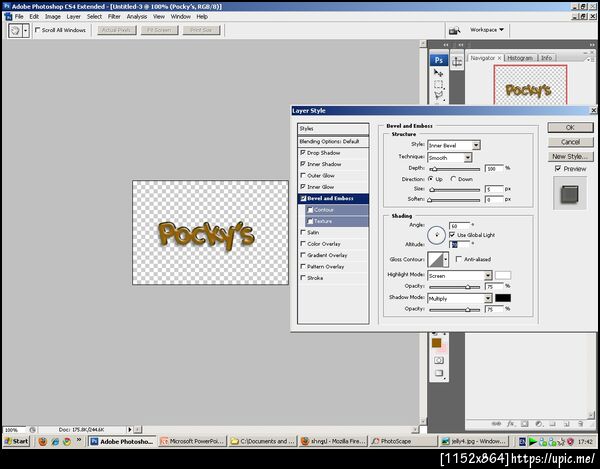Open the Gloss Contour picker arrow
Screen dimensions: 600x469
click(x=445, y=259)
